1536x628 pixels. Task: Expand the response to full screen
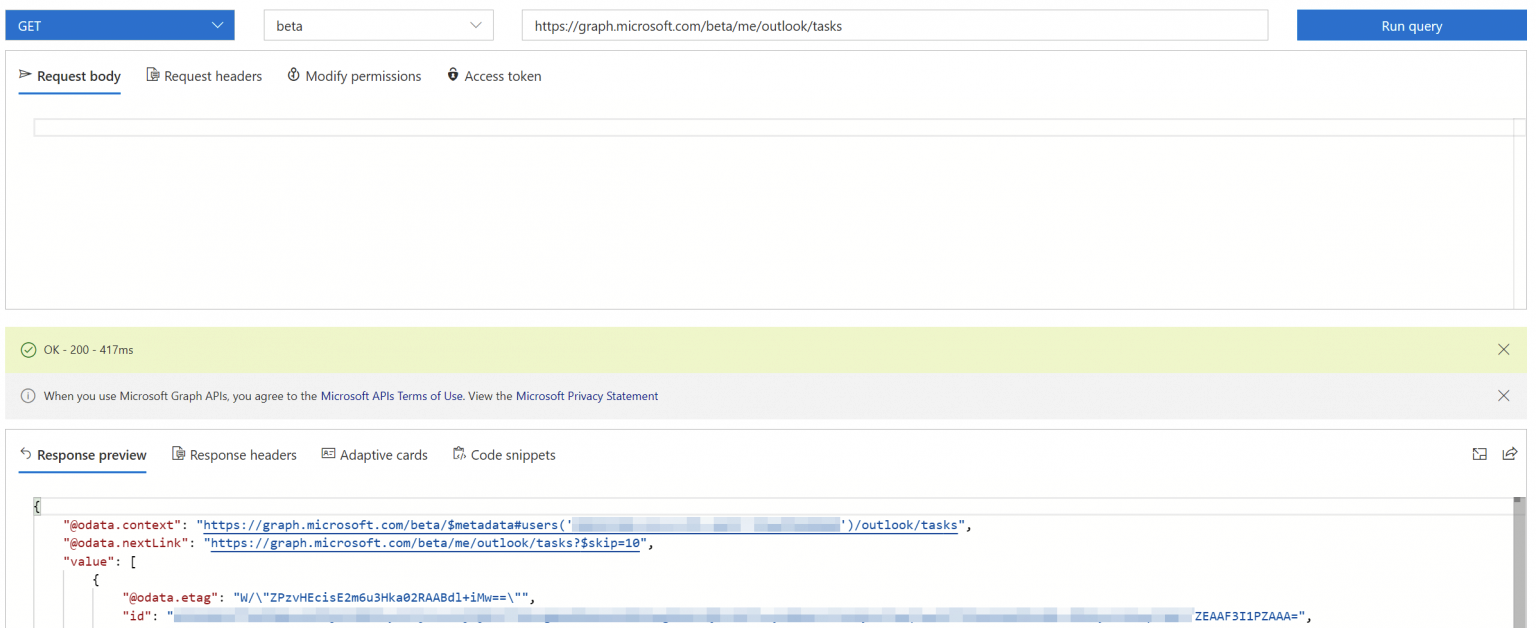[x=1480, y=454]
